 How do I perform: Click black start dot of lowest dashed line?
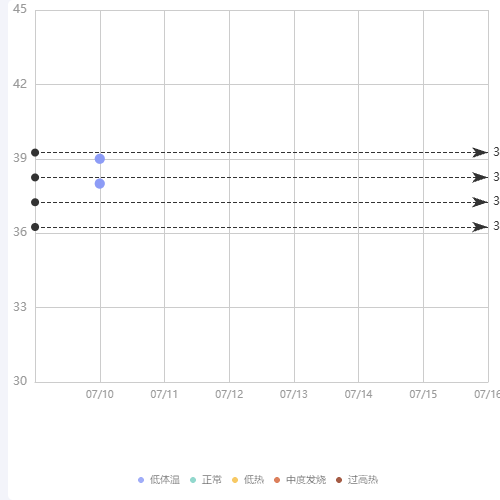(35, 227)
